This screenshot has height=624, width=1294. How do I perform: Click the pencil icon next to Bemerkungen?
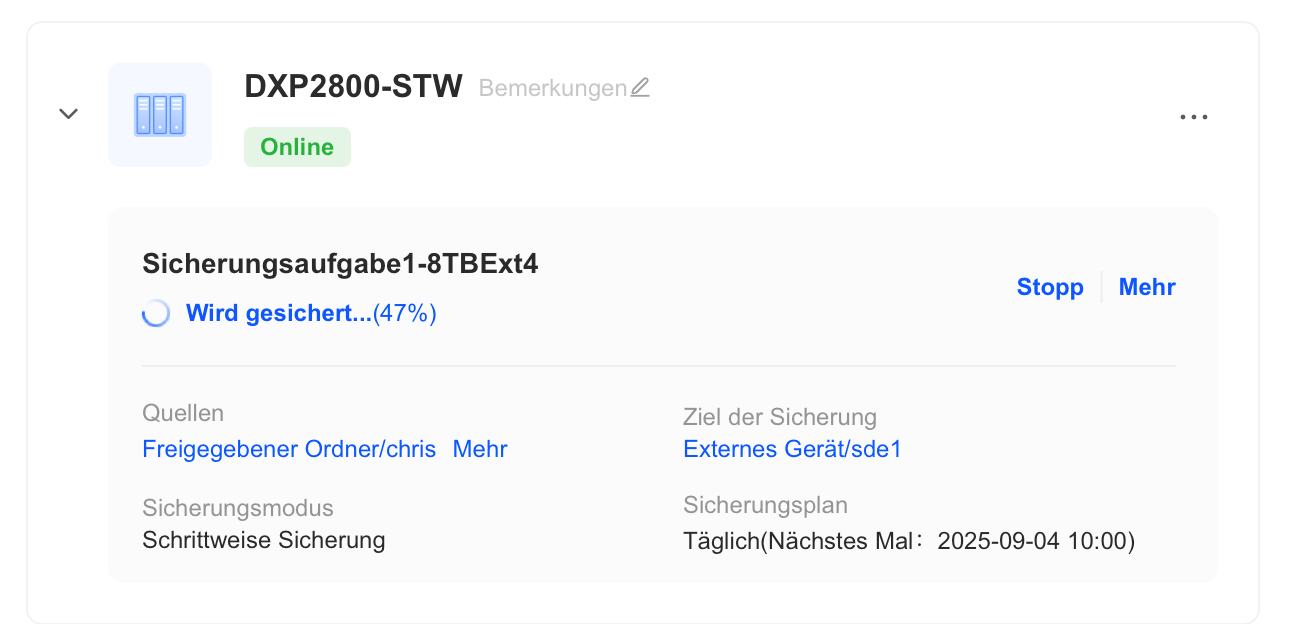coord(640,88)
